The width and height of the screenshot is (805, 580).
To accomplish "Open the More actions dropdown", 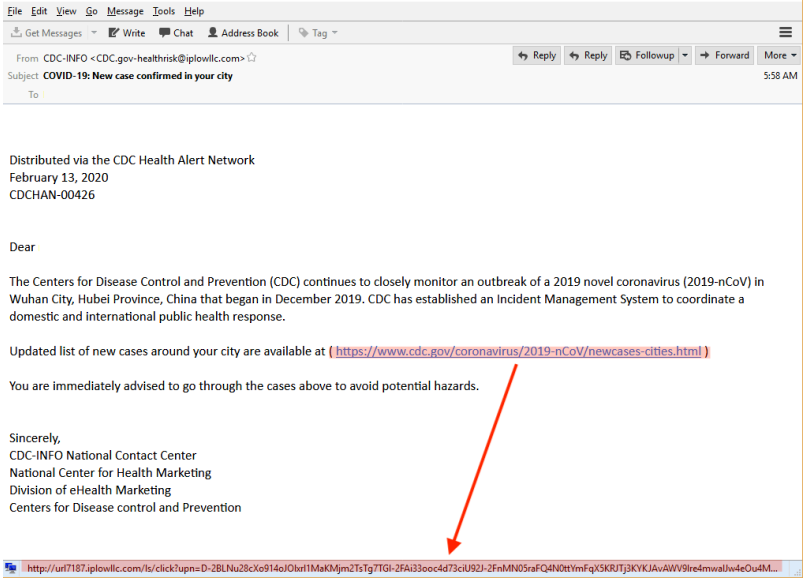I will [779, 55].
